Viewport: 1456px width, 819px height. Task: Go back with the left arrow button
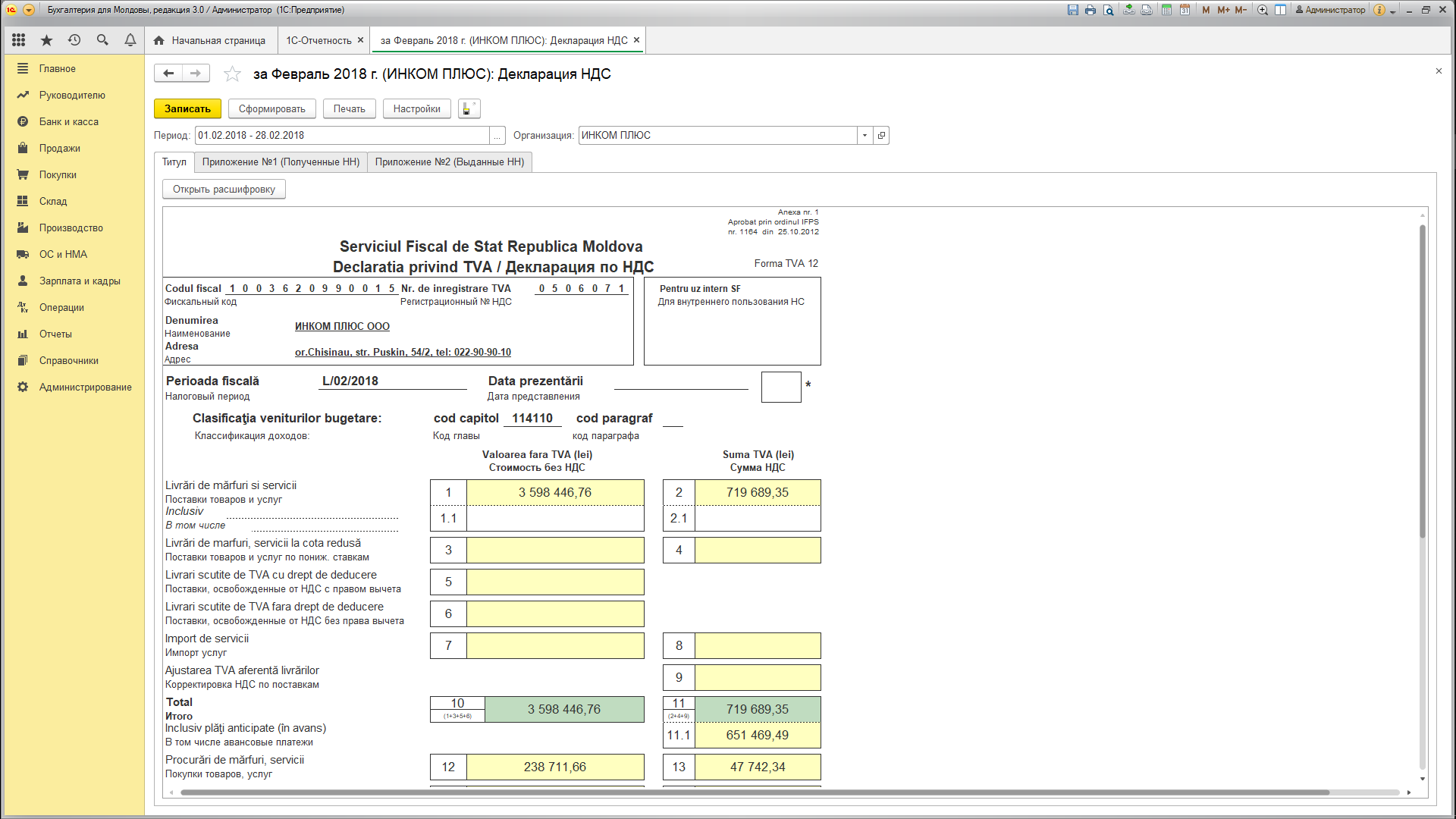pos(168,73)
